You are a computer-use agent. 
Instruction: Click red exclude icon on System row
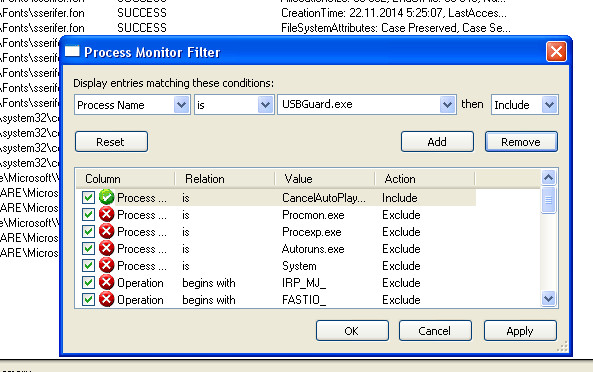pyautogui.click(x=107, y=265)
